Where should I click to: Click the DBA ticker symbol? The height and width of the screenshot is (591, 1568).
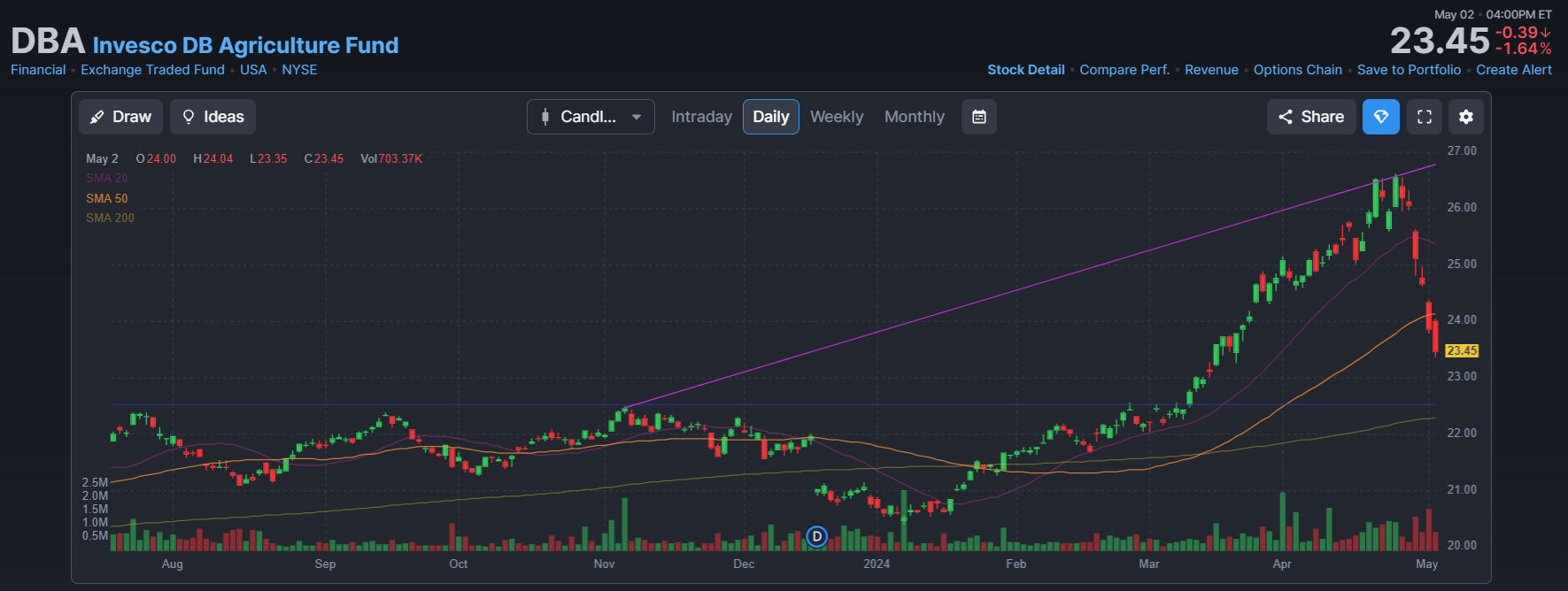pos(48,42)
